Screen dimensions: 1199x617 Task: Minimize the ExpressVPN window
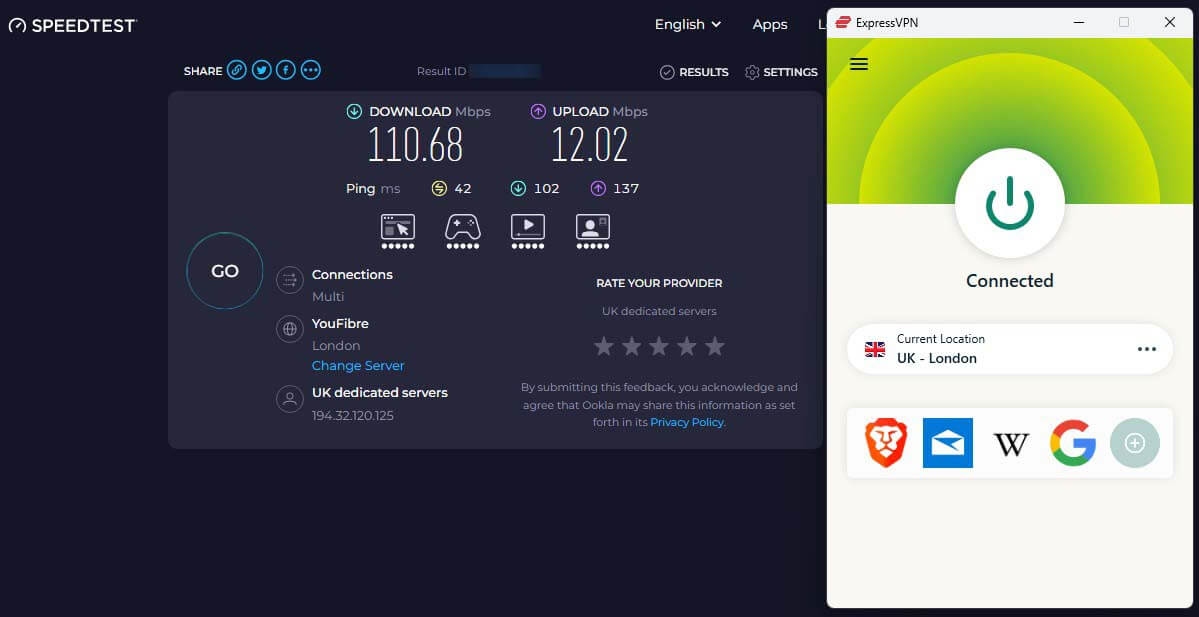click(1079, 23)
